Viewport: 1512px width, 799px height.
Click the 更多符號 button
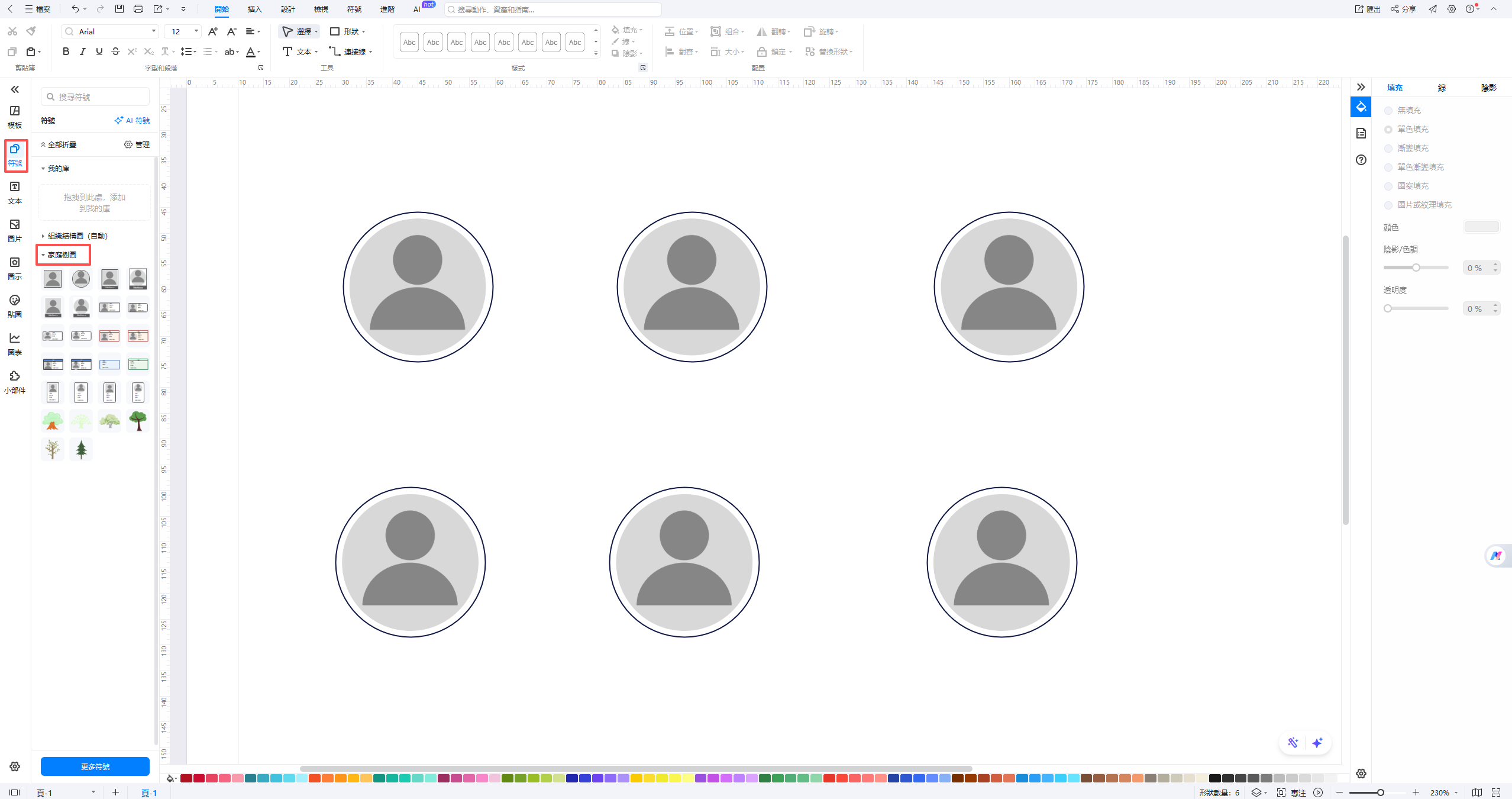95,766
